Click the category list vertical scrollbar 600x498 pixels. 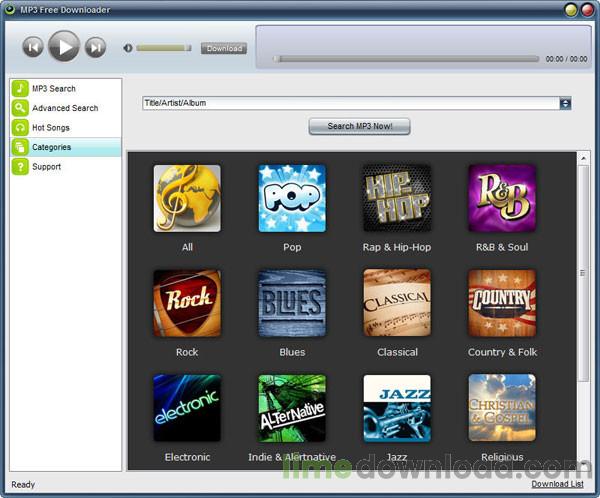point(583,273)
